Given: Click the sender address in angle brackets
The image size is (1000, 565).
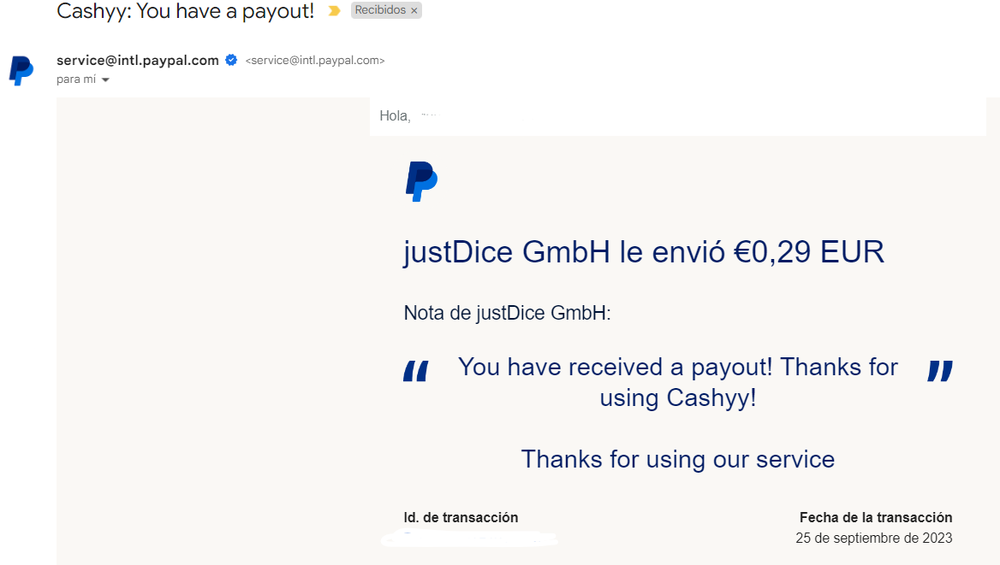Looking at the screenshot, I should 315,60.
